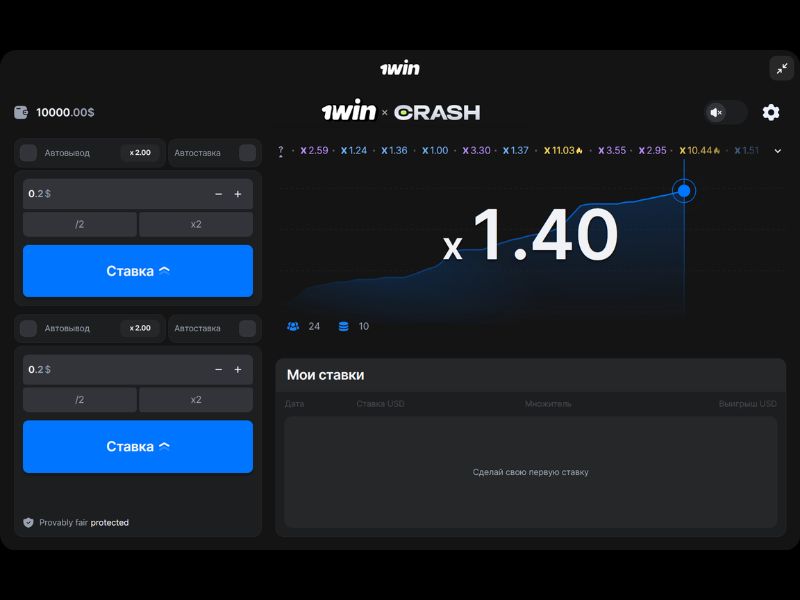Select the x11.03 round in history
The width and height of the screenshot is (800, 600).
[x=562, y=151]
